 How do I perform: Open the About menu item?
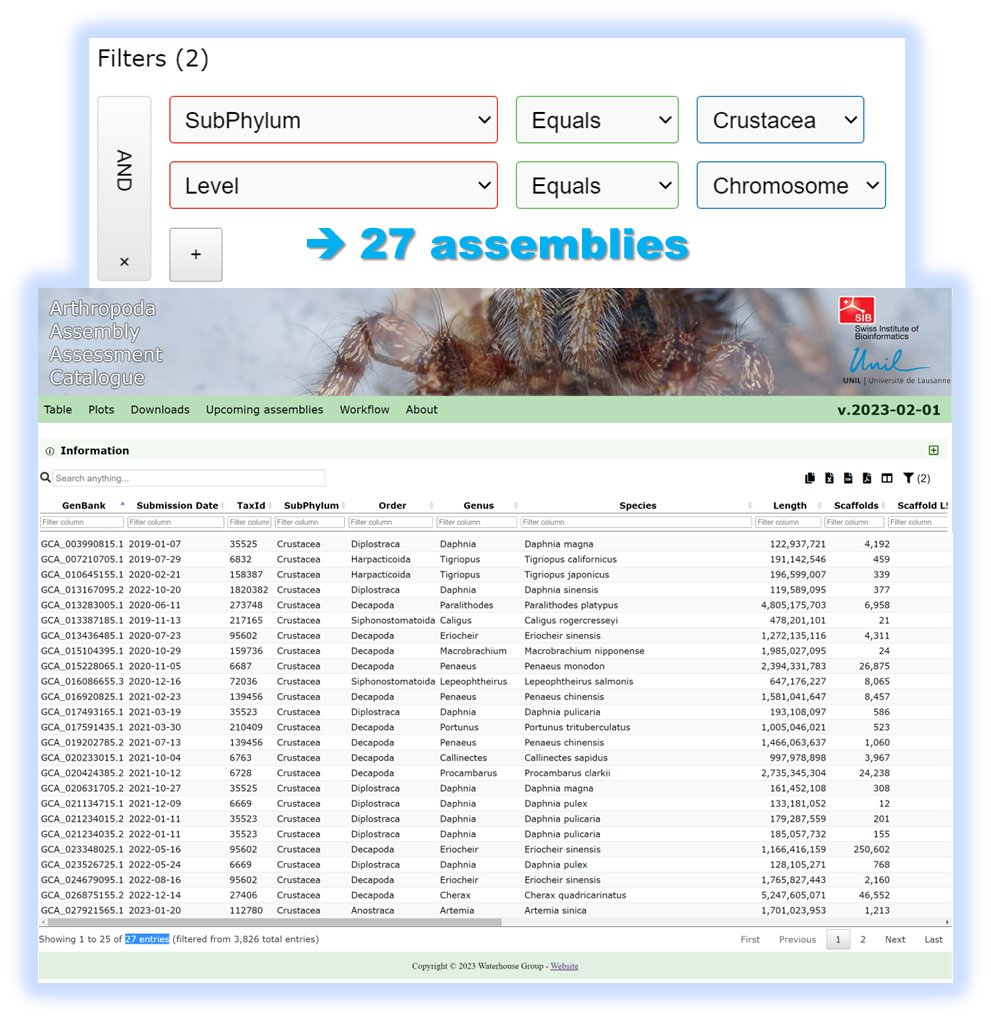click(x=421, y=410)
